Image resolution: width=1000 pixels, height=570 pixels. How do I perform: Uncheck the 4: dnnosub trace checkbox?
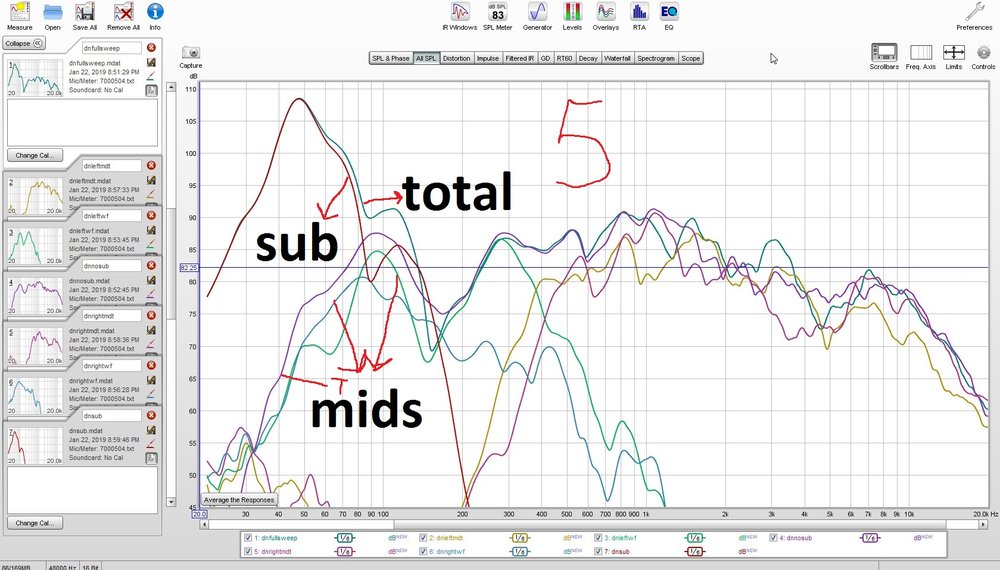(x=773, y=538)
